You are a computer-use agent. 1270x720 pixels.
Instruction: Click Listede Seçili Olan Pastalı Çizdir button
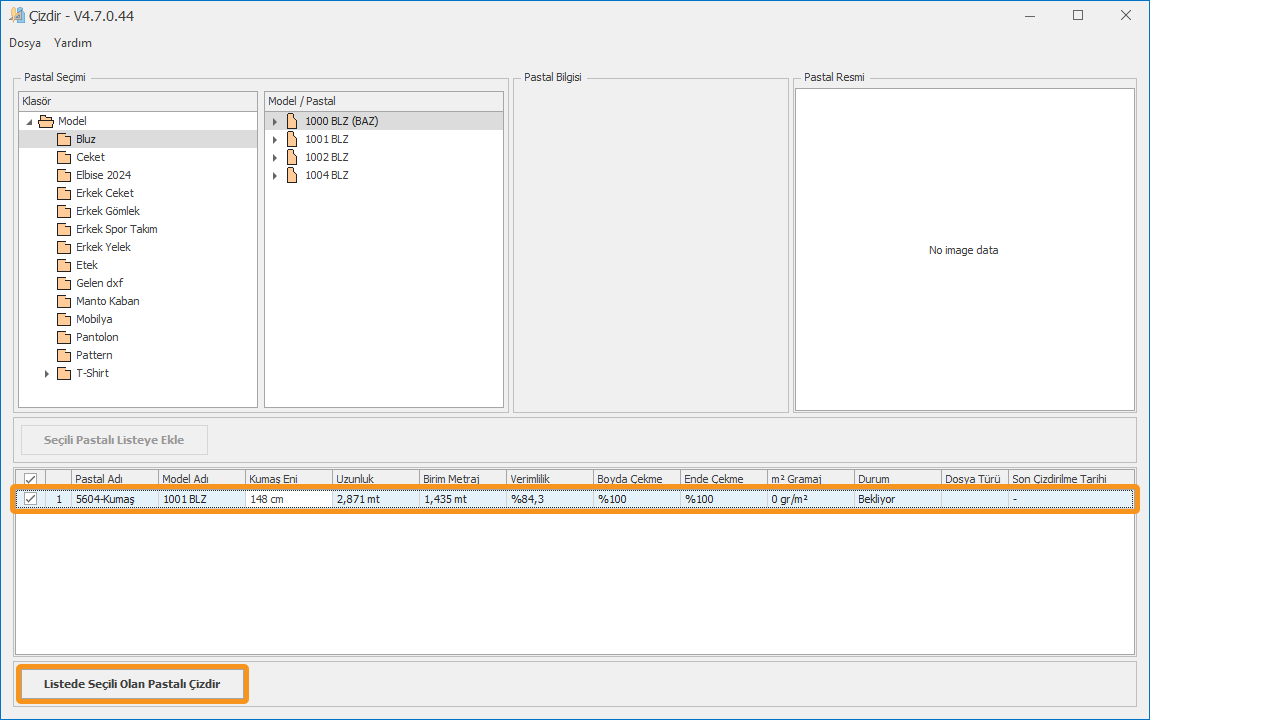click(x=132, y=685)
